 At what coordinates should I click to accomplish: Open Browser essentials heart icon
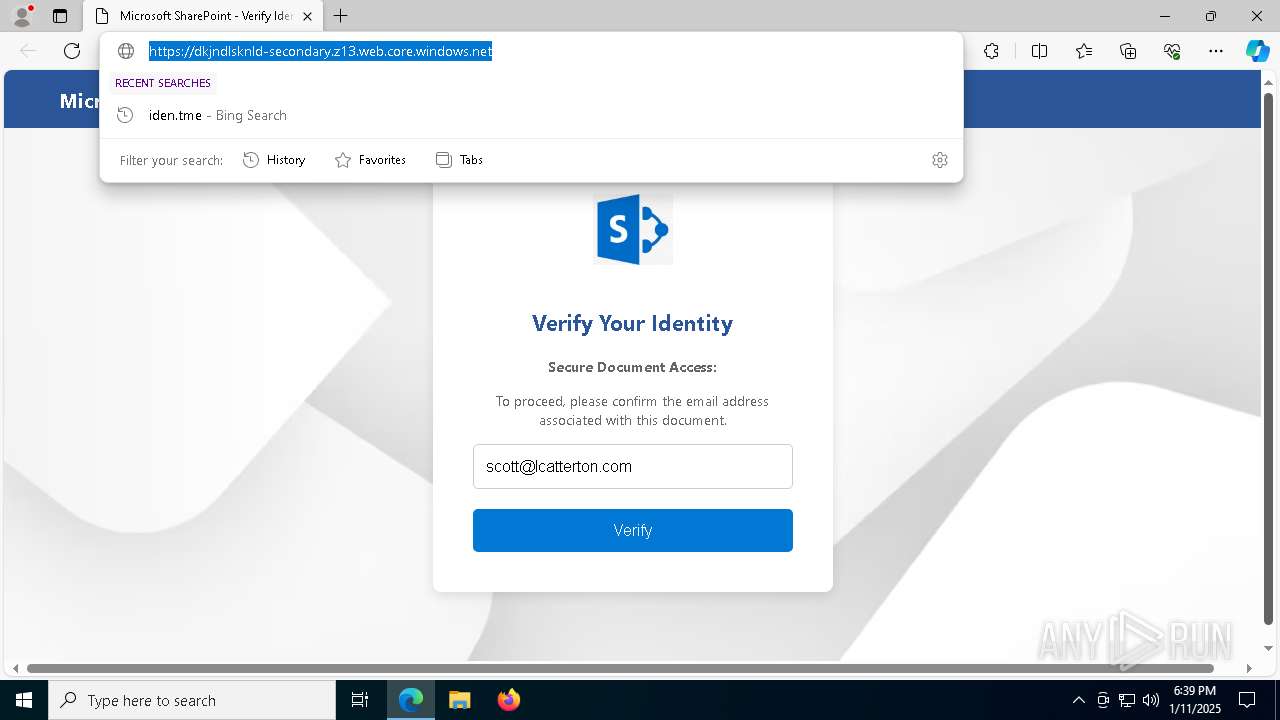pos(1172,51)
